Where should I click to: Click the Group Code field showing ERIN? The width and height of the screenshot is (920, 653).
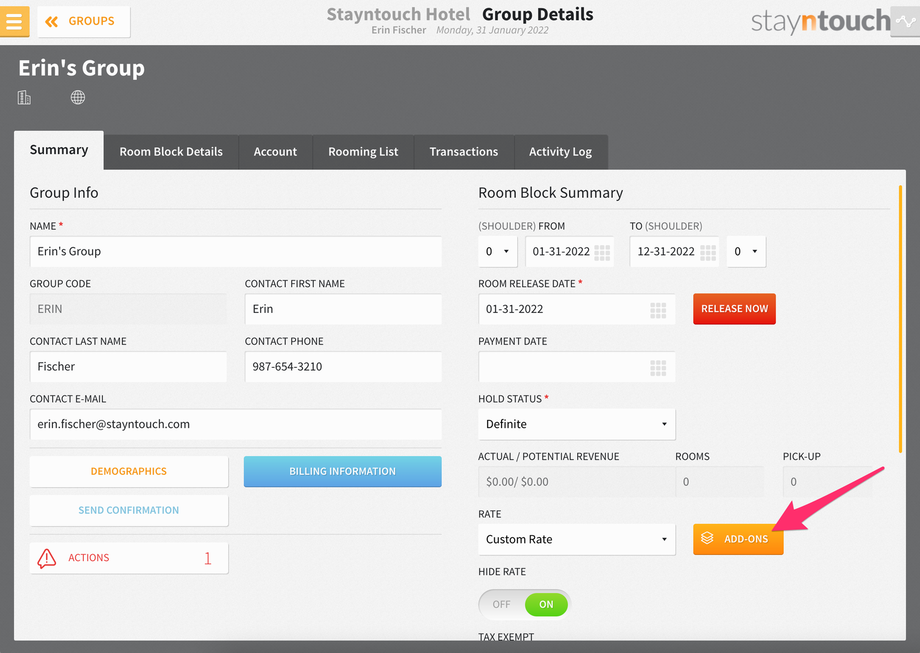[128, 309]
